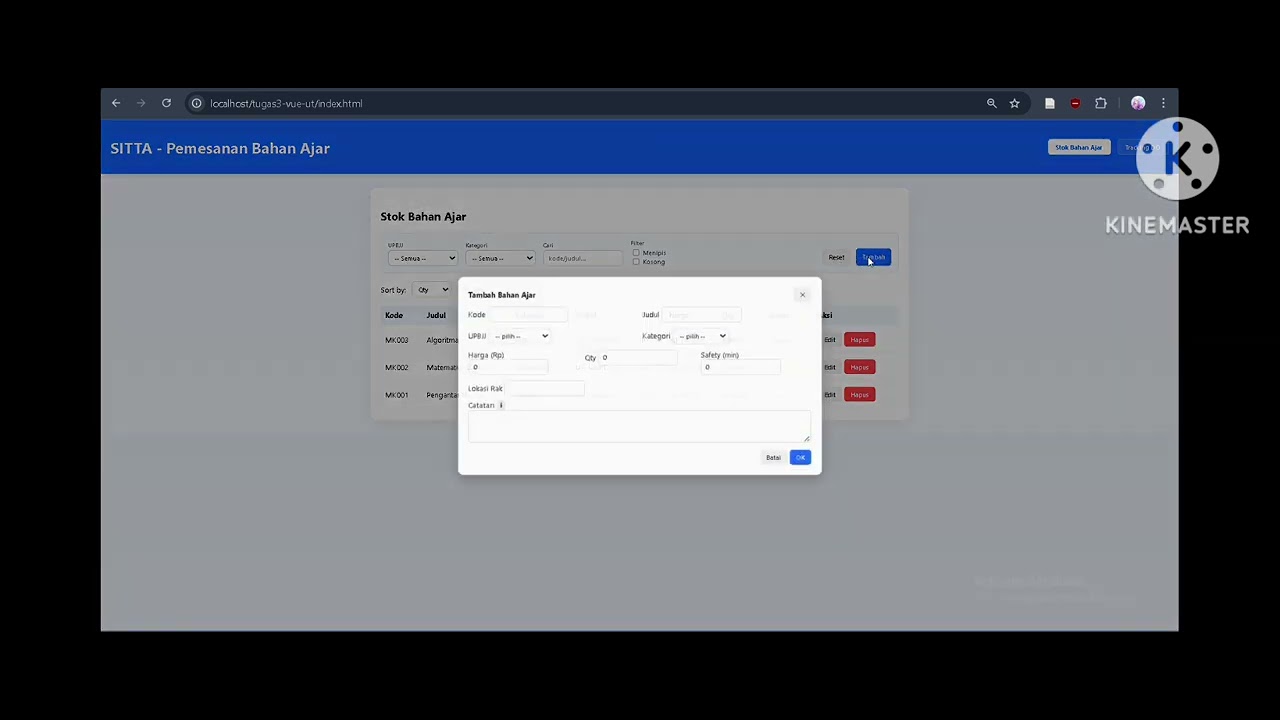Viewport: 1280px width, 720px height.
Task: Delete the MK002 row with Hapus
Action: click(859, 367)
